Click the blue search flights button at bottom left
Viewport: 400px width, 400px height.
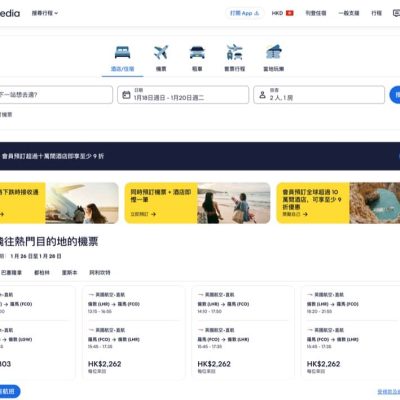point(9,391)
